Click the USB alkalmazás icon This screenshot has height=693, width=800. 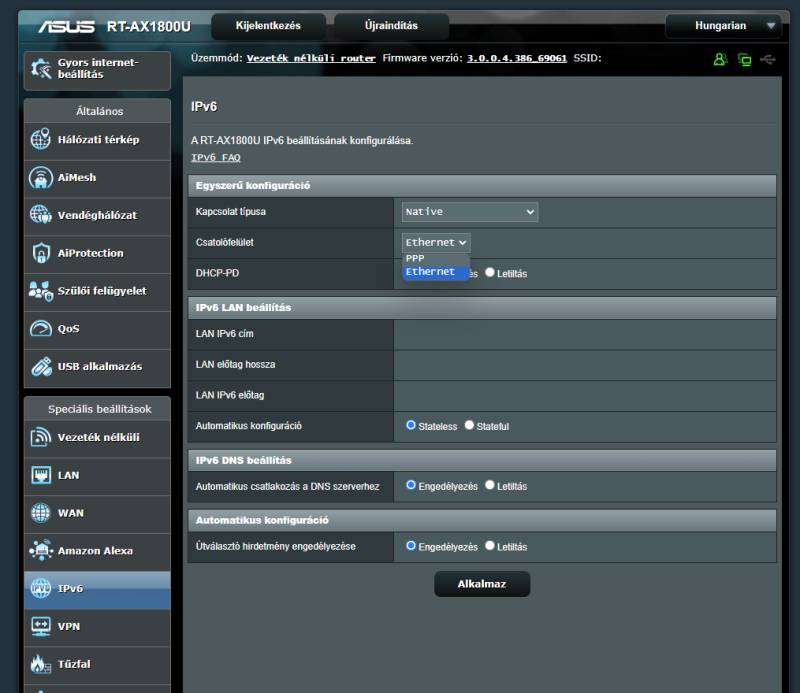tap(41, 366)
